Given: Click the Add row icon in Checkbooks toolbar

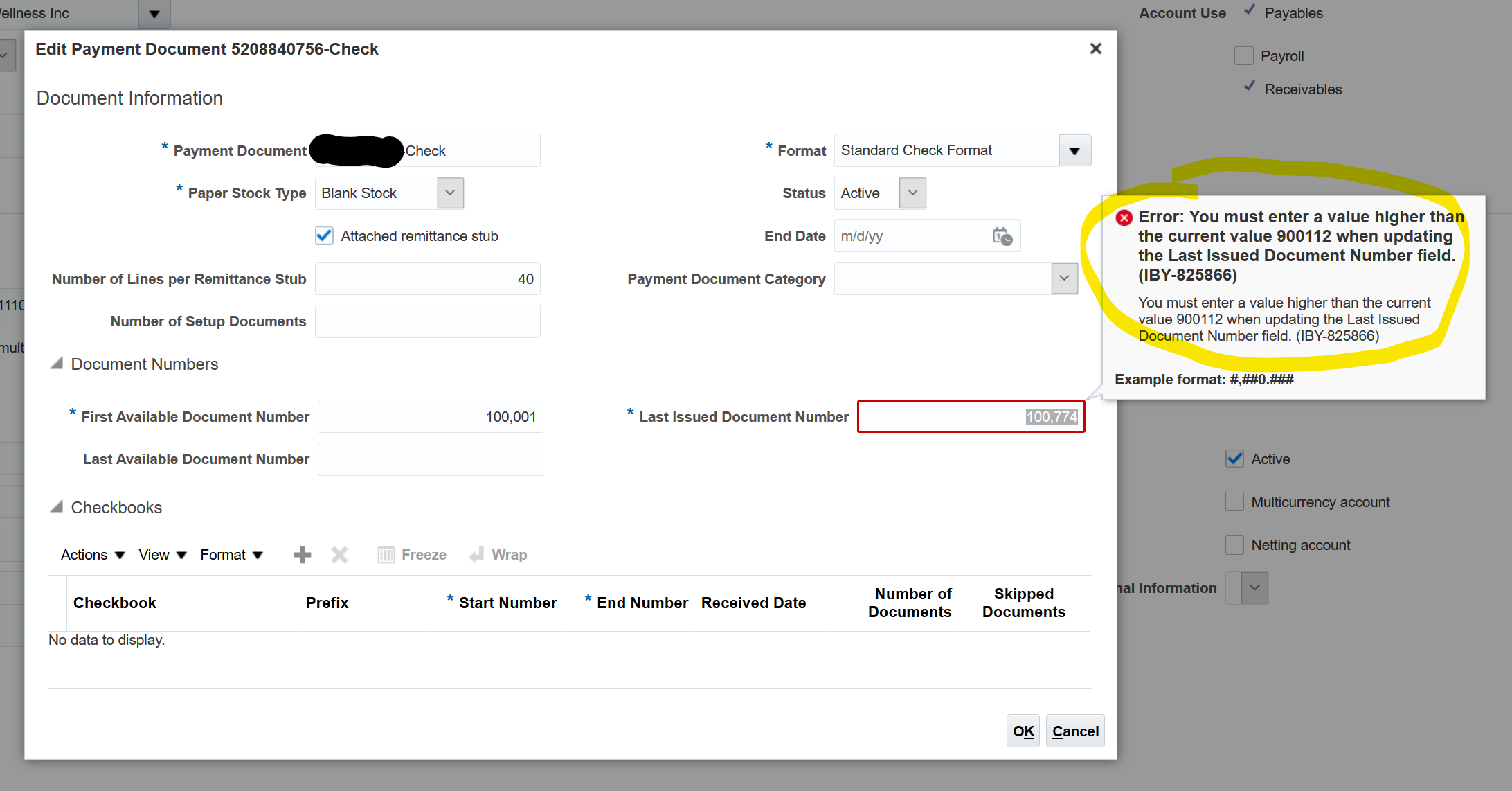Looking at the screenshot, I should tap(302, 554).
